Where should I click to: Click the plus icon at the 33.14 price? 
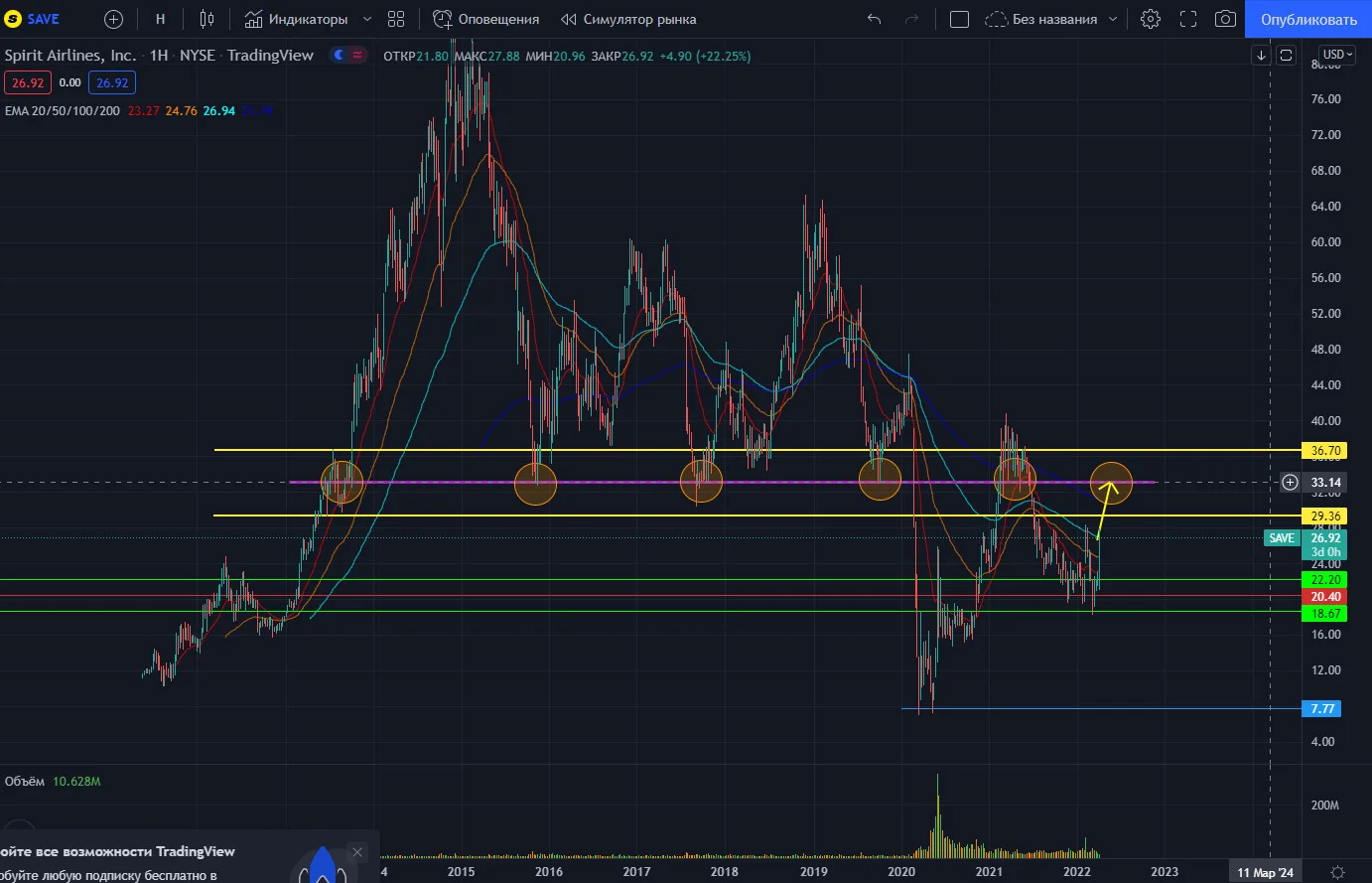click(x=1290, y=483)
